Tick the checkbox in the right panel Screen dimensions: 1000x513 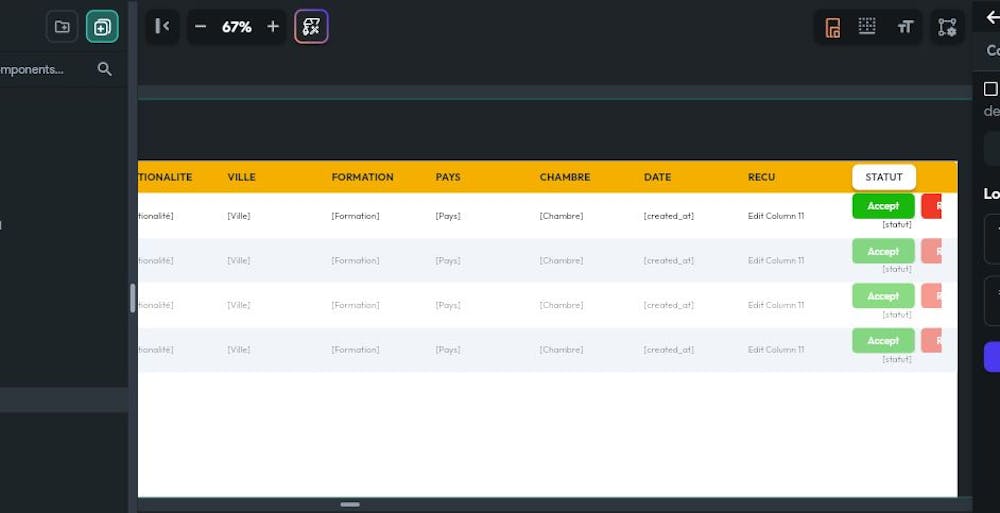click(x=990, y=89)
